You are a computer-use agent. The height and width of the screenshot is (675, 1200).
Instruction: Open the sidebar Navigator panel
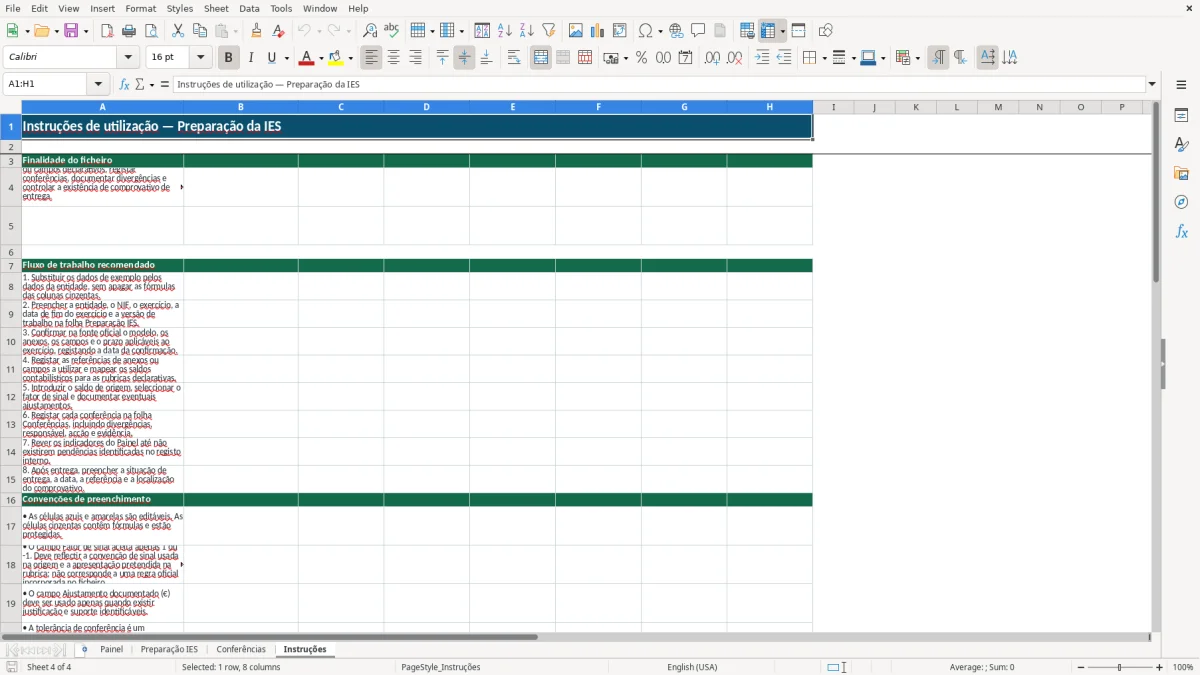pos(1181,202)
